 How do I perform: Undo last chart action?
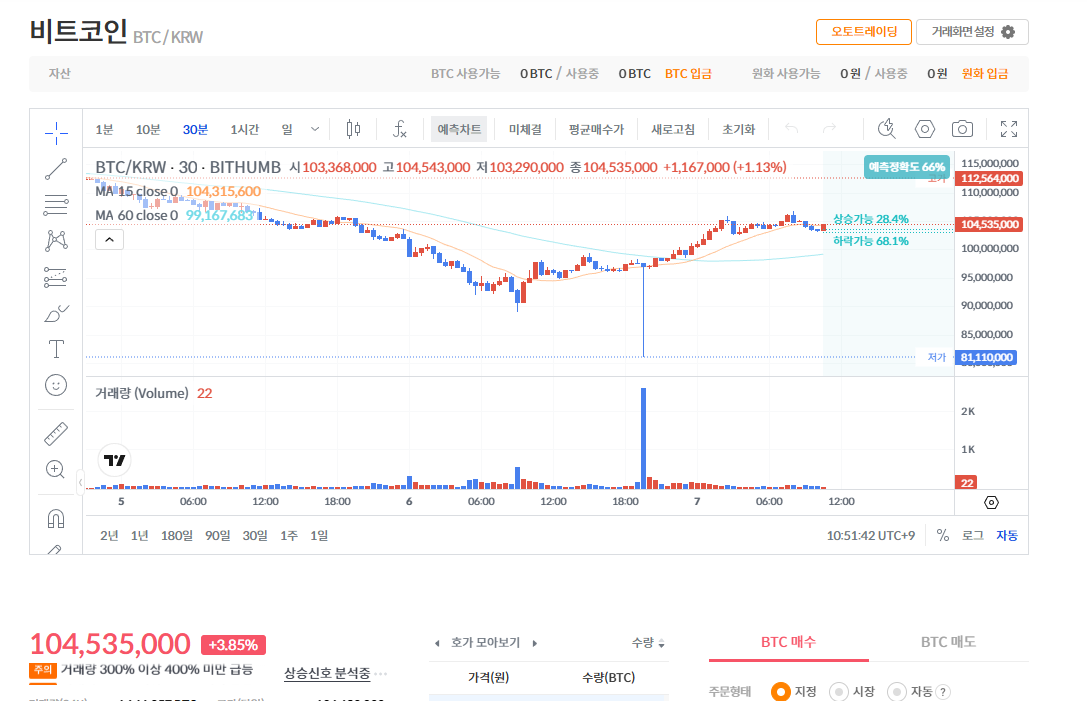click(x=792, y=128)
